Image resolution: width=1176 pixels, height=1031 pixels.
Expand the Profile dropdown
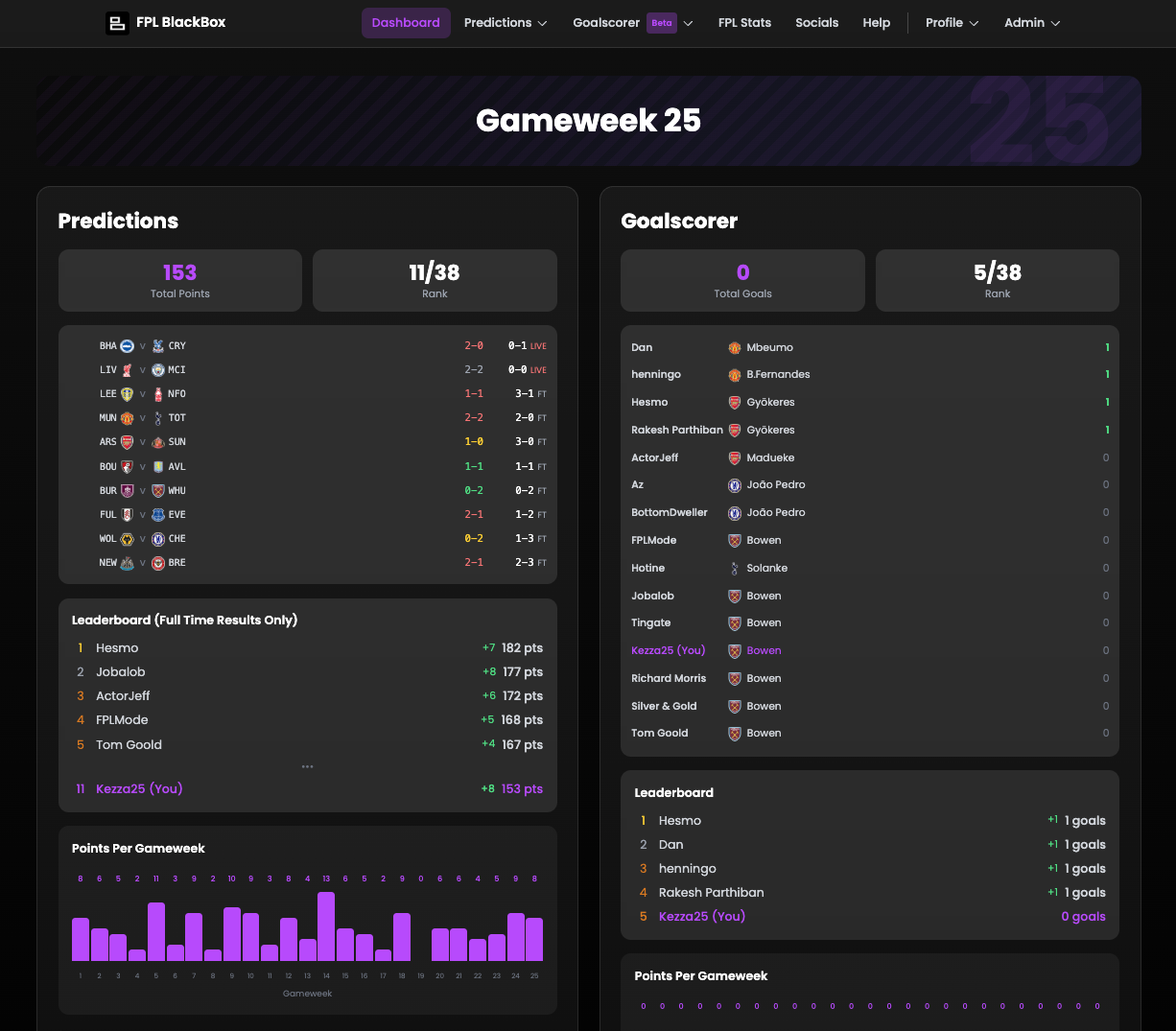point(952,22)
